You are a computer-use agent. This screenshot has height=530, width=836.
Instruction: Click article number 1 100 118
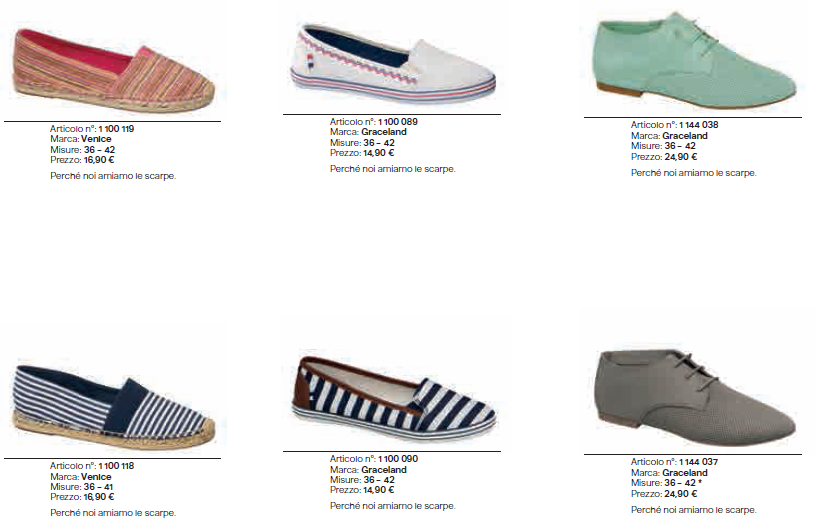pos(116,465)
